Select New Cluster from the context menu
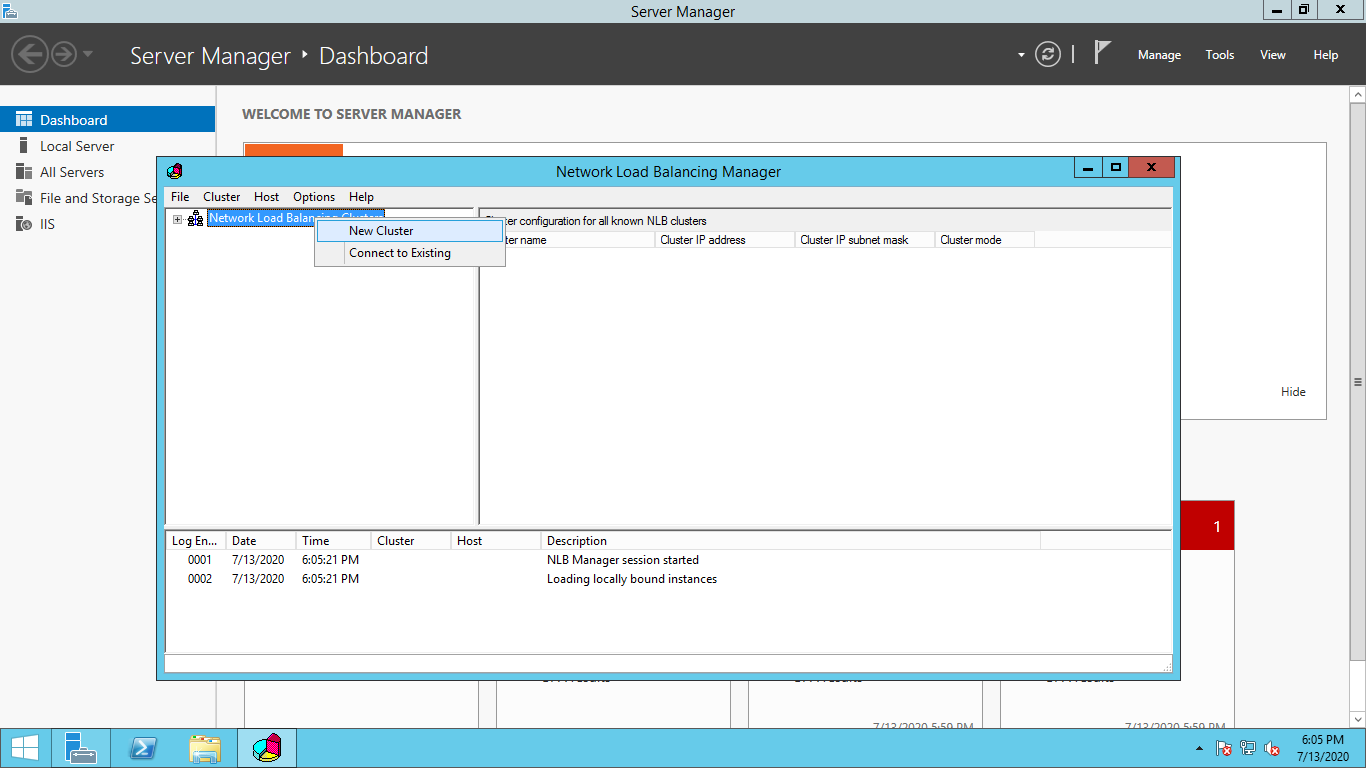 coord(381,231)
